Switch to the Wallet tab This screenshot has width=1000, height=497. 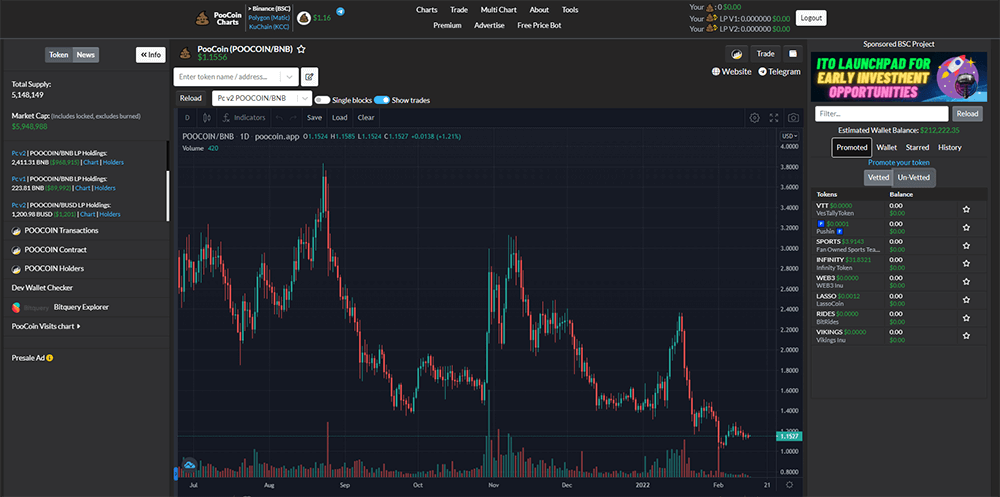[886, 147]
